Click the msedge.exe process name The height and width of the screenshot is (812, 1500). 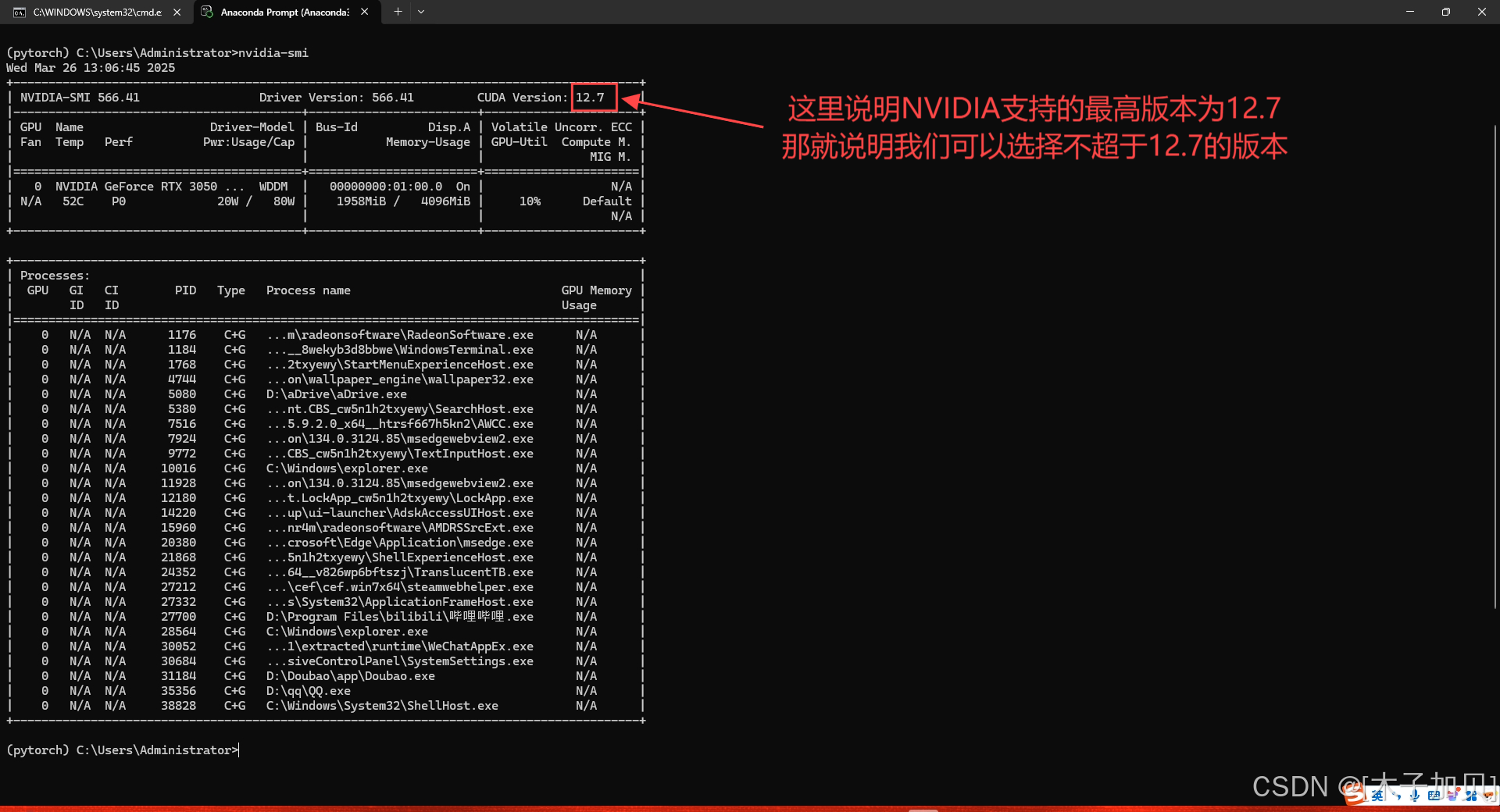(x=400, y=543)
